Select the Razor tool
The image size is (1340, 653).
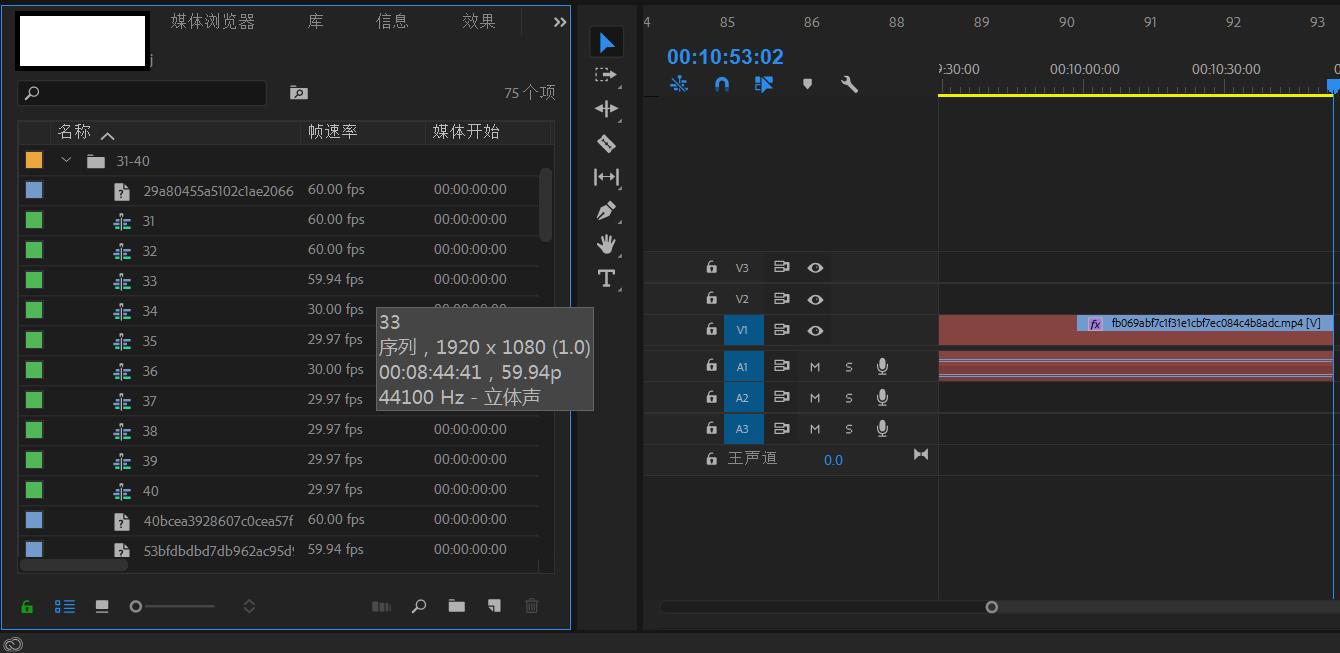click(x=606, y=143)
